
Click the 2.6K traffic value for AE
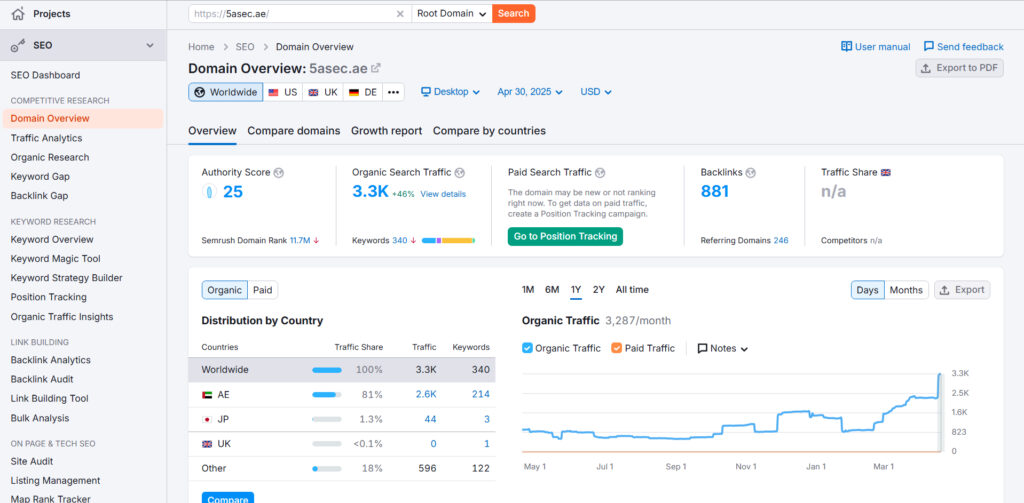[426, 395]
